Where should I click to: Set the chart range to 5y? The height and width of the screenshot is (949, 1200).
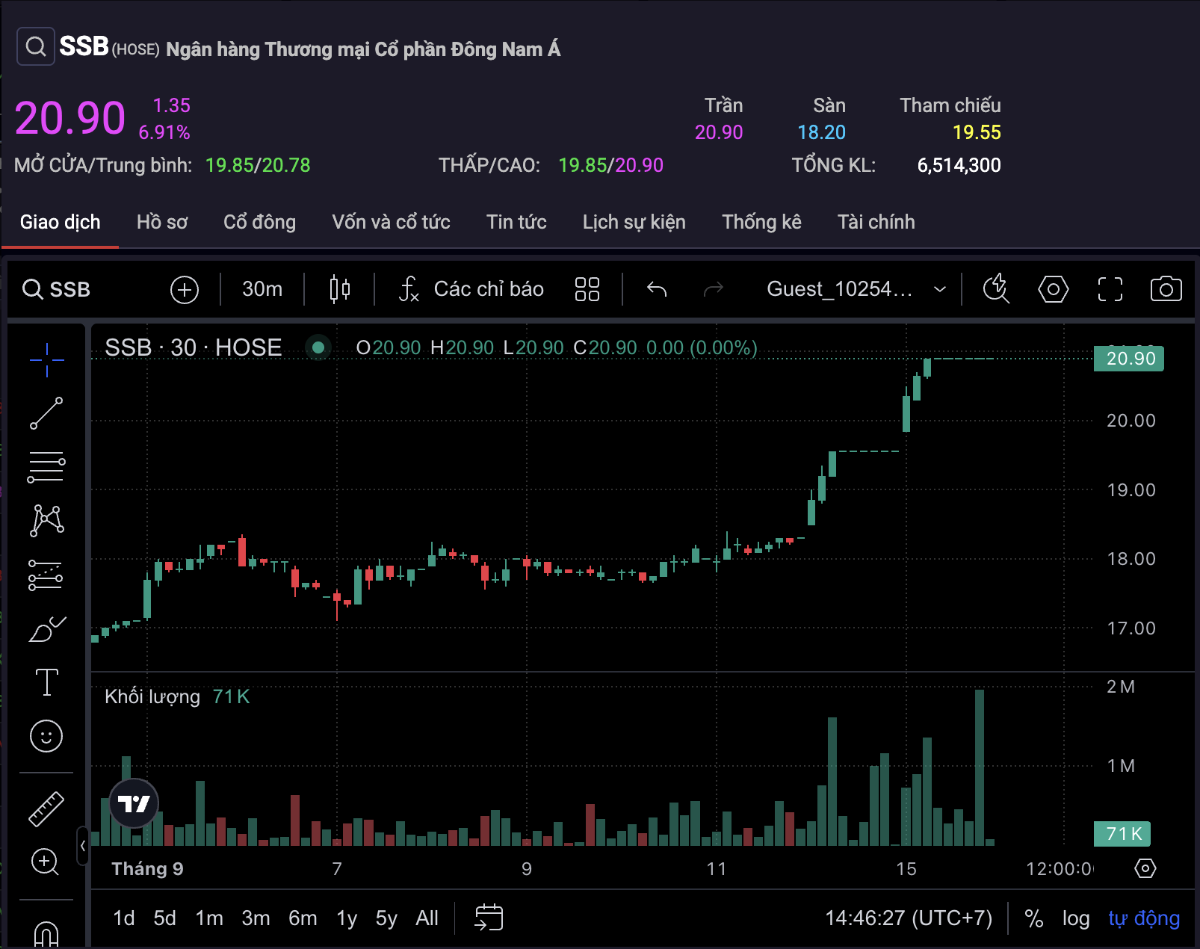coord(387,918)
